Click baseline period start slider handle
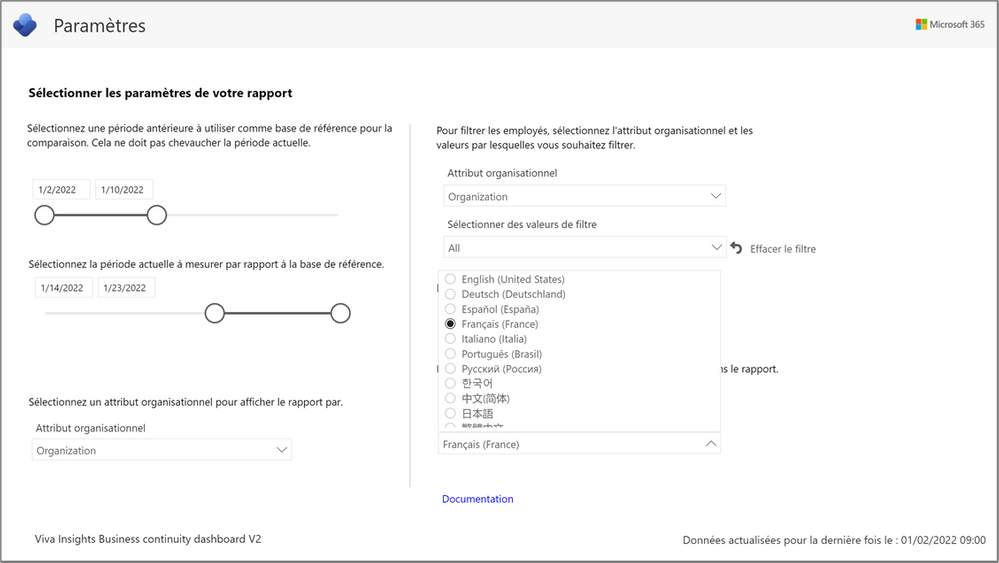Image resolution: width=999 pixels, height=563 pixels. tap(45, 215)
